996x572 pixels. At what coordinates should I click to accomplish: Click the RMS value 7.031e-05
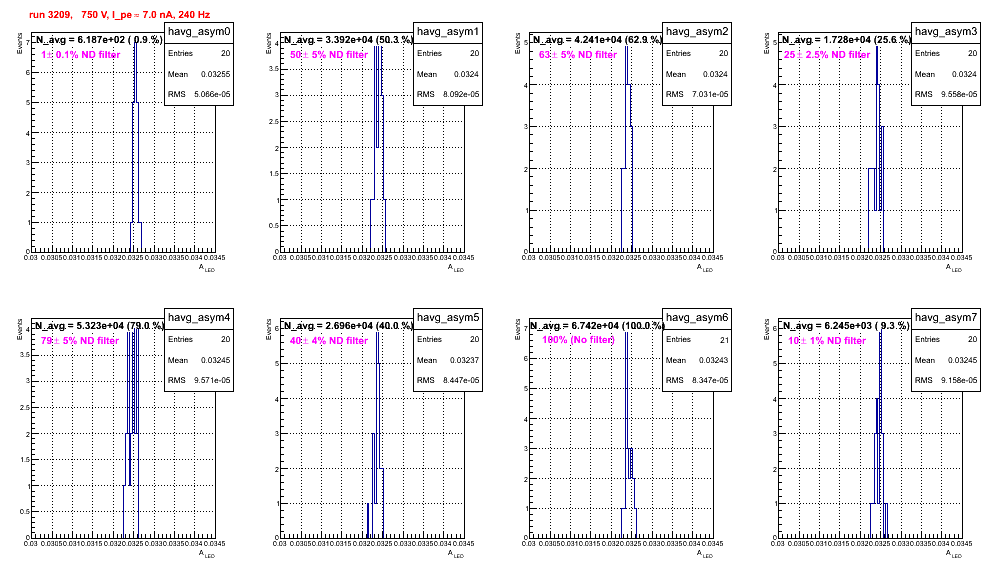[x=710, y=95]
